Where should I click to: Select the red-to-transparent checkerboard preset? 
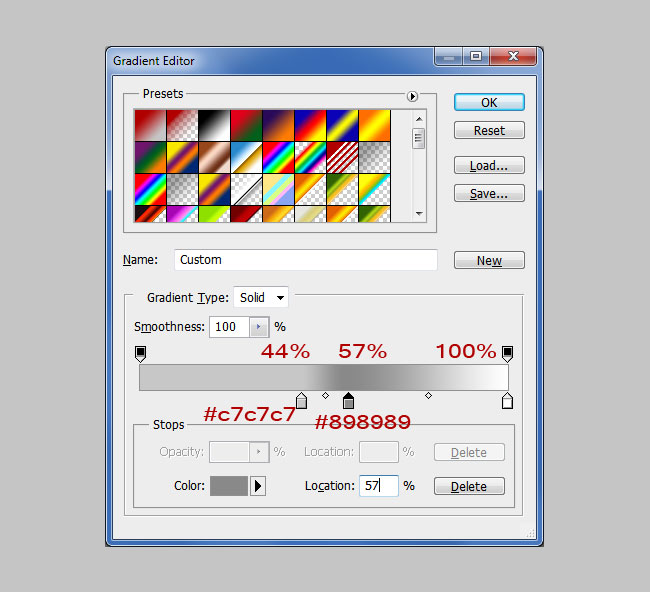[182, 125]
